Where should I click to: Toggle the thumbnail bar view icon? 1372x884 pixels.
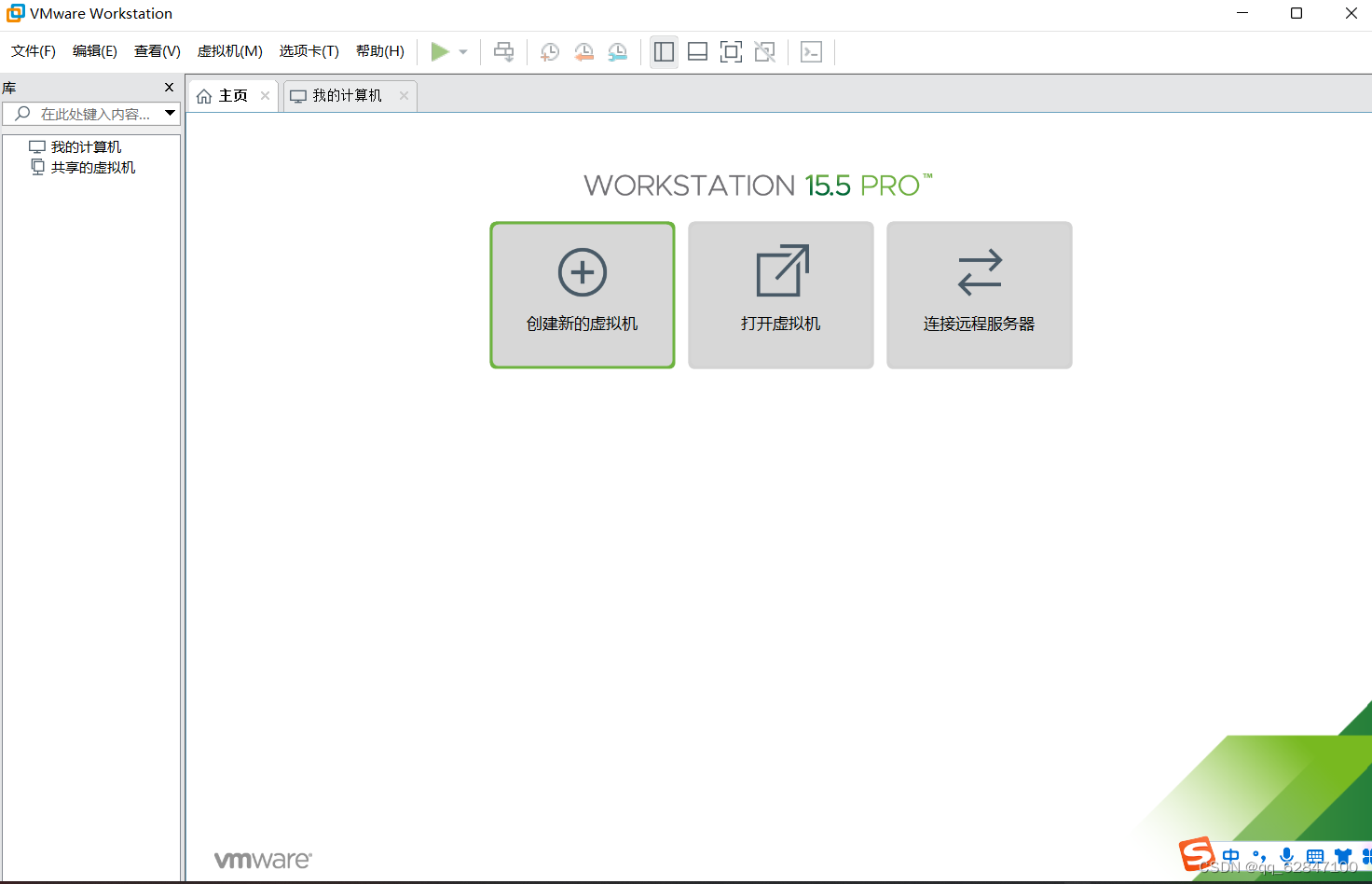(697, 52)
